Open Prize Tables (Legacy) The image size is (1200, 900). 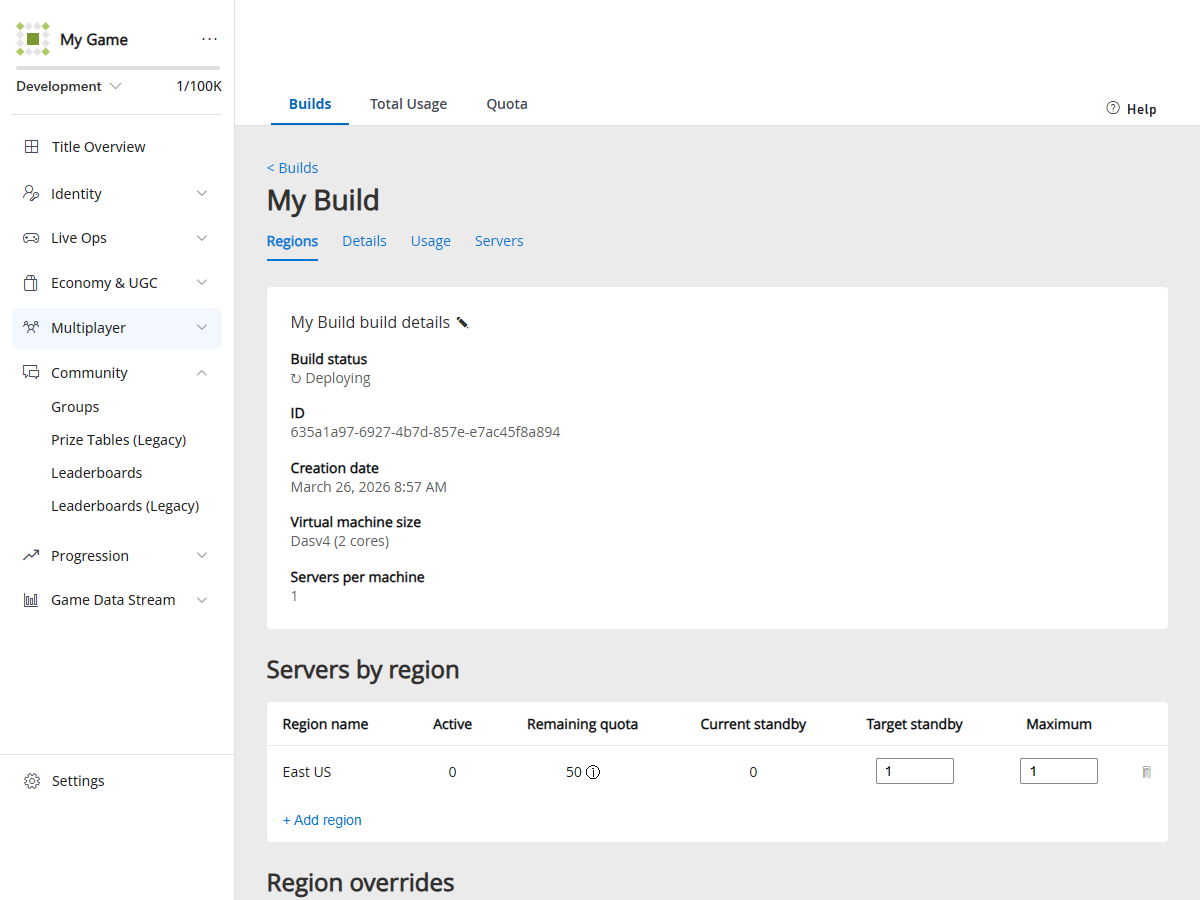(119, 440)
